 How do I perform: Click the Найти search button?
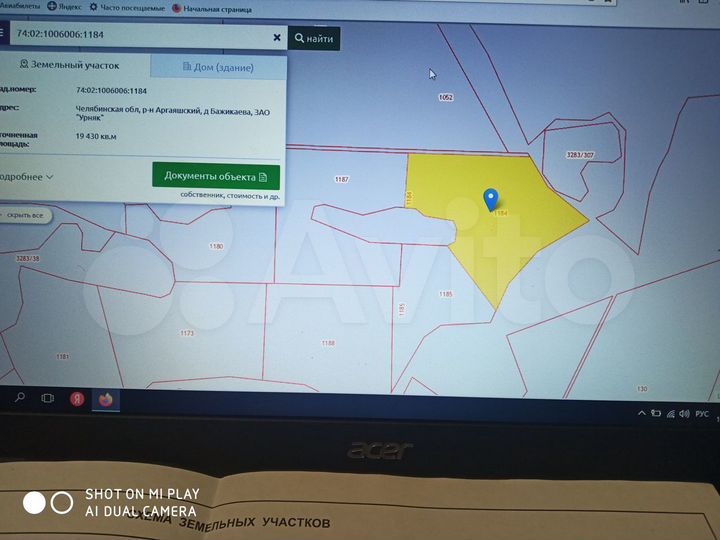pyautogui.click(x=314, y=39)
